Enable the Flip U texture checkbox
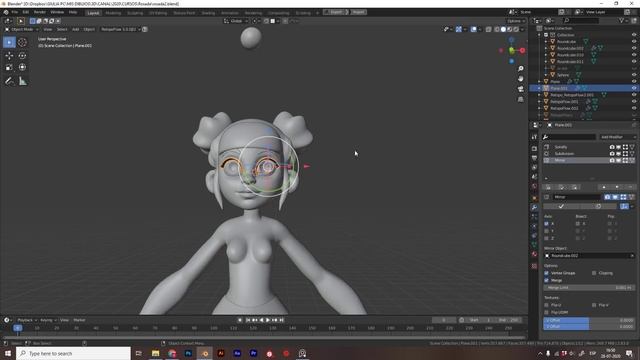This screenshot has height=360, width=640. 547,305
